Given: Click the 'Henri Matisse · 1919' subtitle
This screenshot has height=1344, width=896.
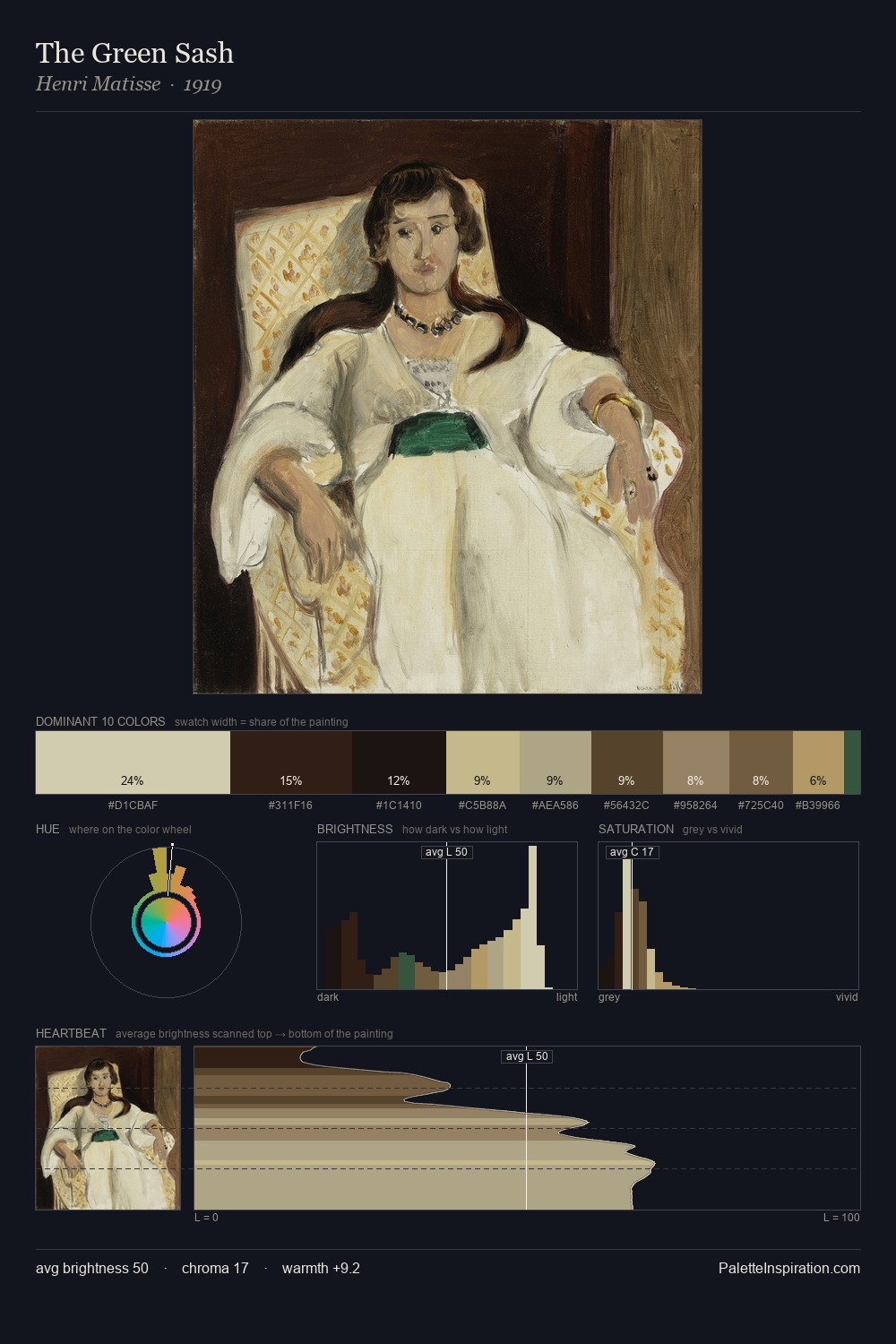Looking at the screenshot, I should [128, 84].
